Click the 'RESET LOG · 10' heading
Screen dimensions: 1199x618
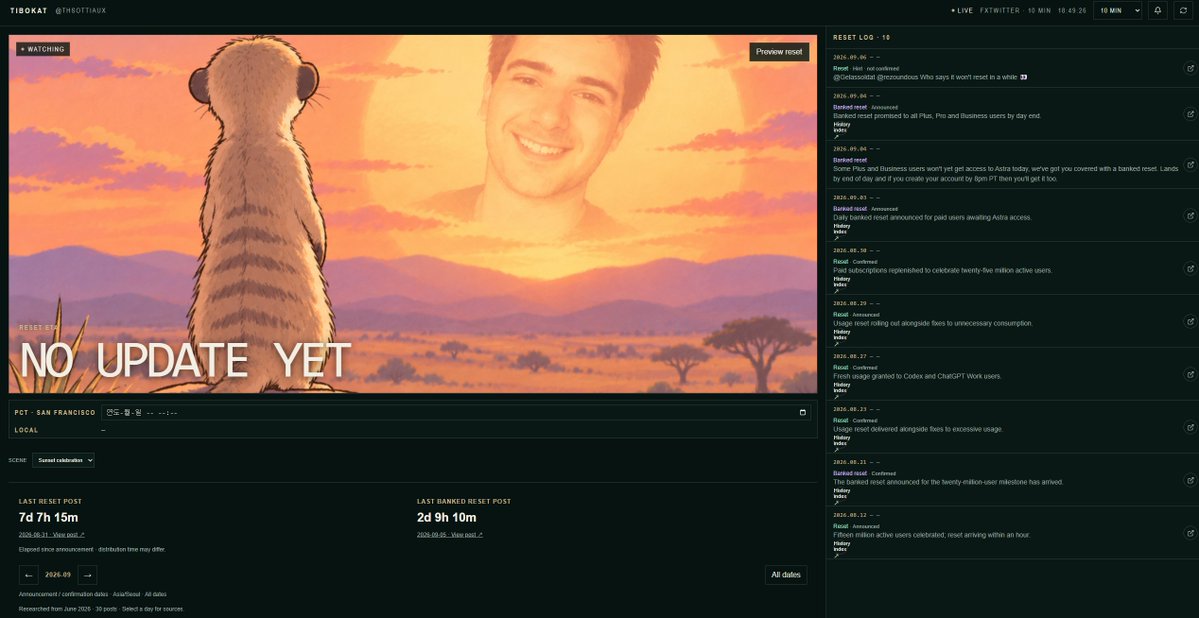861,37
